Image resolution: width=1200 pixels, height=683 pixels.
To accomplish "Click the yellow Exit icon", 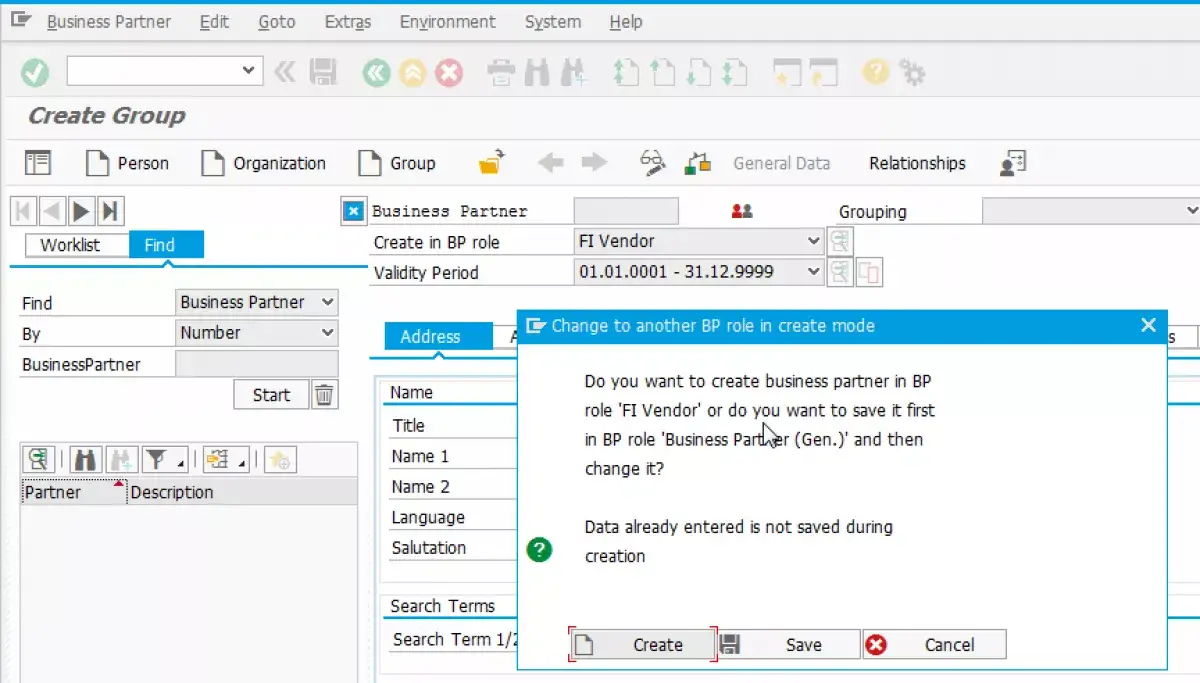I will point(413,72).
